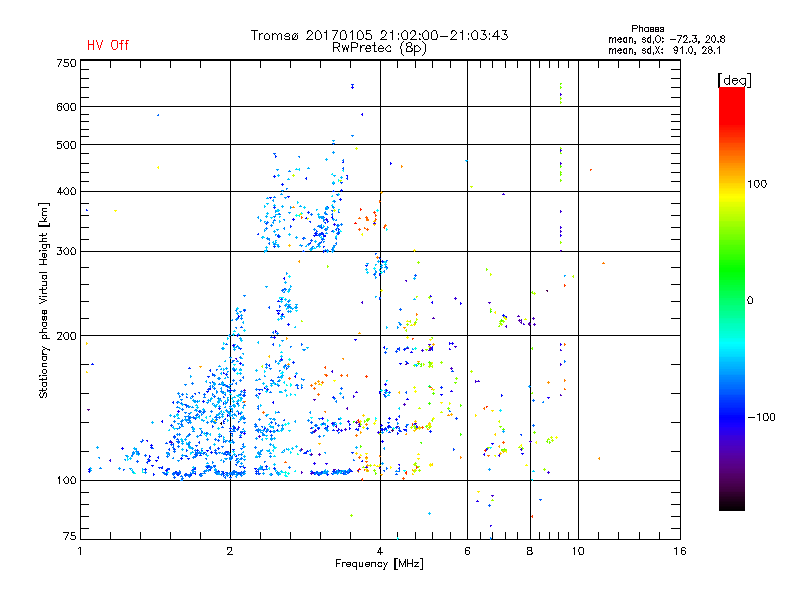800x600 pixels.
Task: Click the -100 tick label on the colorbar
Action: coord(760,416)
